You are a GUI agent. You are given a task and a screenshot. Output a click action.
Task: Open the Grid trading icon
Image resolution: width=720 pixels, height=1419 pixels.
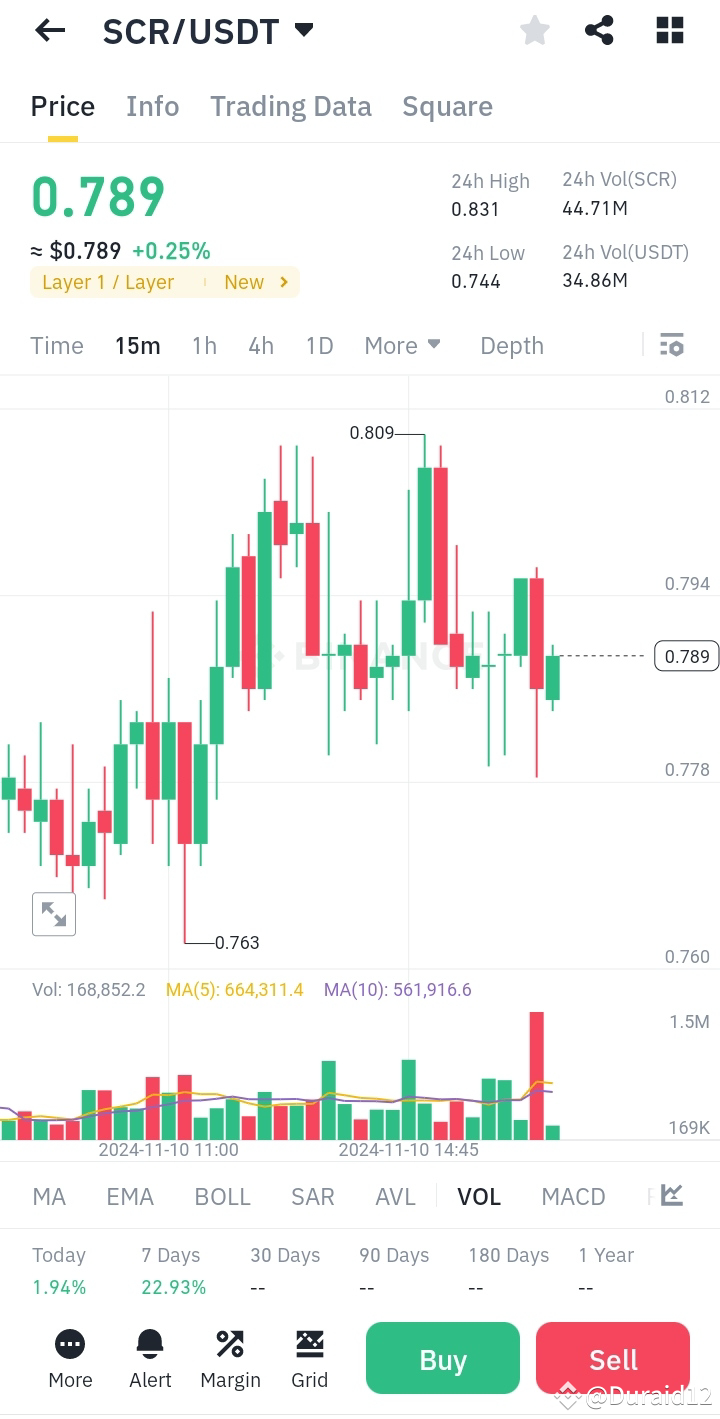(310, 1358)
